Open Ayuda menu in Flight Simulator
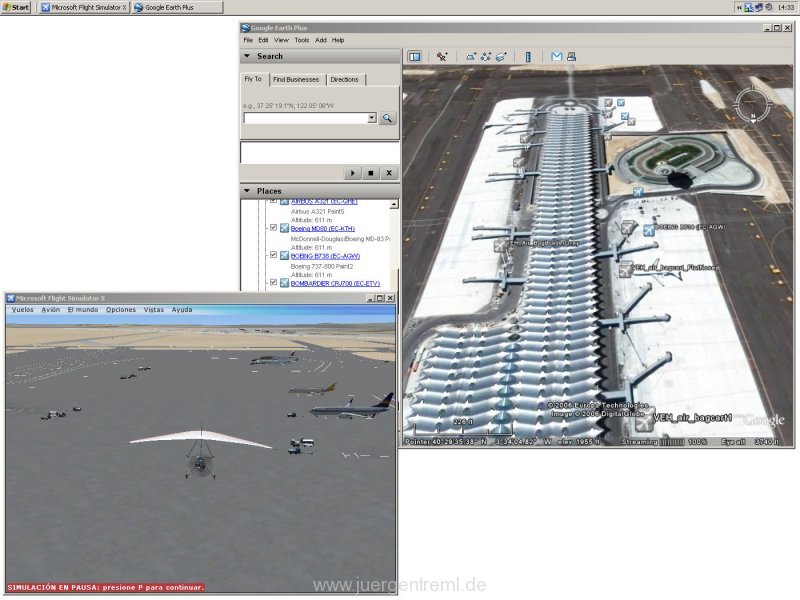 pyautogui.click(x=182, y=310)
